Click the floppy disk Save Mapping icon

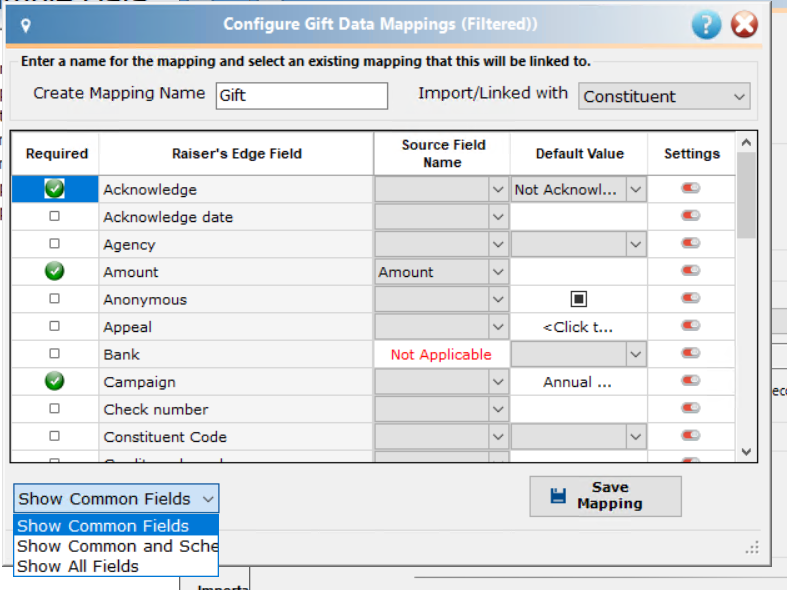(x=558, y=496)
